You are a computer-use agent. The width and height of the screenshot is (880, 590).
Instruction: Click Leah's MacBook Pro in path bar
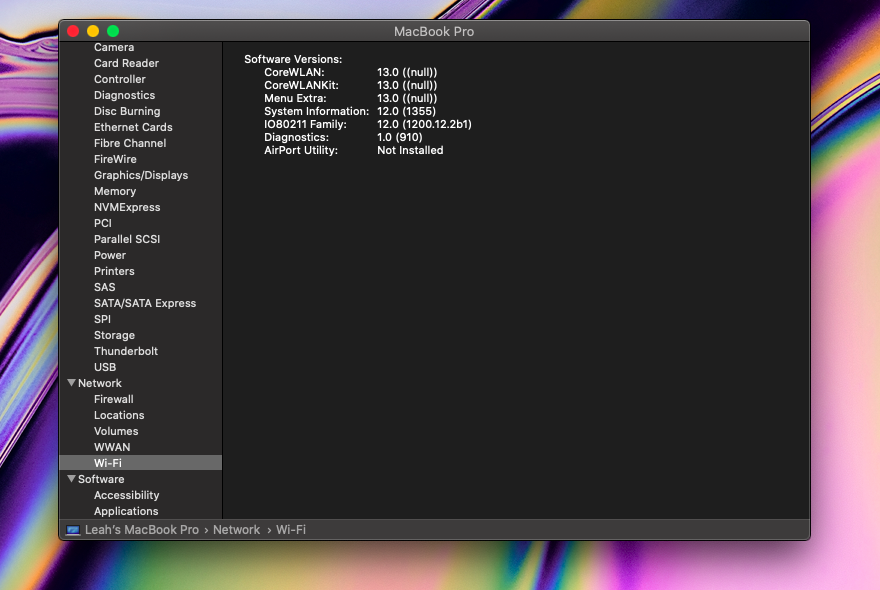141,530
